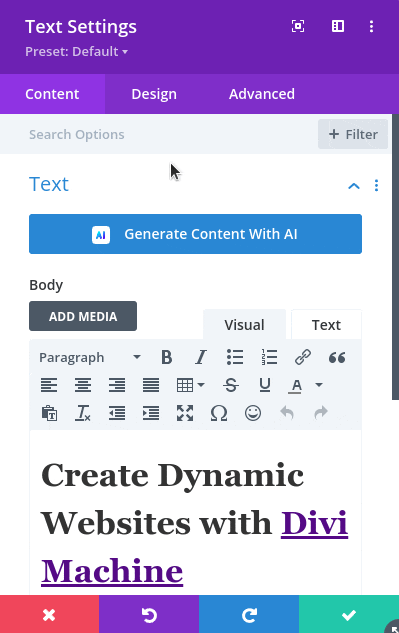The image size is (399, 633).
Task: Click the Body label
Action: click(46, 285)
